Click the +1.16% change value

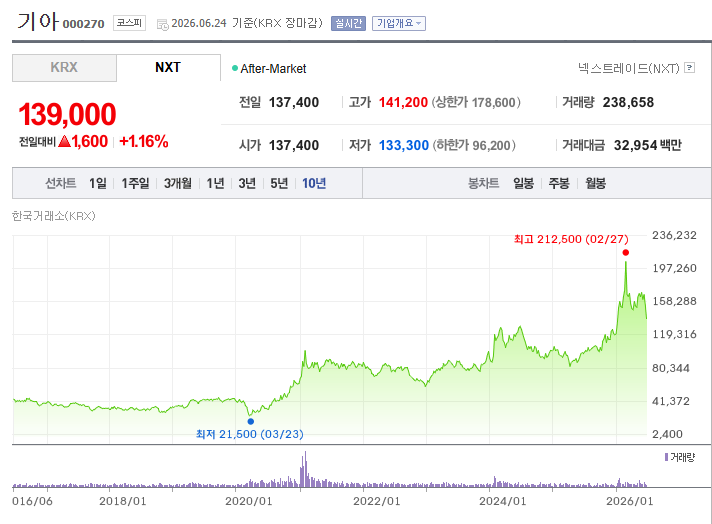143,141
